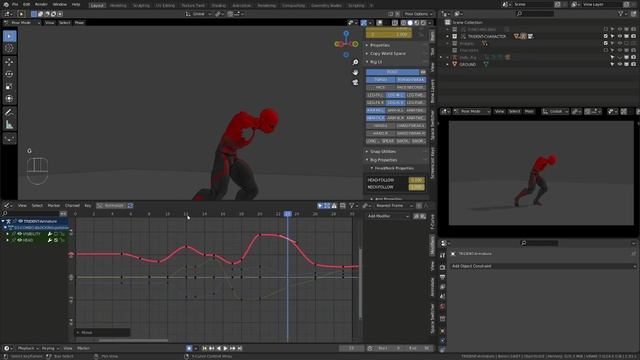This screenshot has width=640, height=360.
Task: Toggle the FACE bone layer button
Action: click(x=380, y=87)
